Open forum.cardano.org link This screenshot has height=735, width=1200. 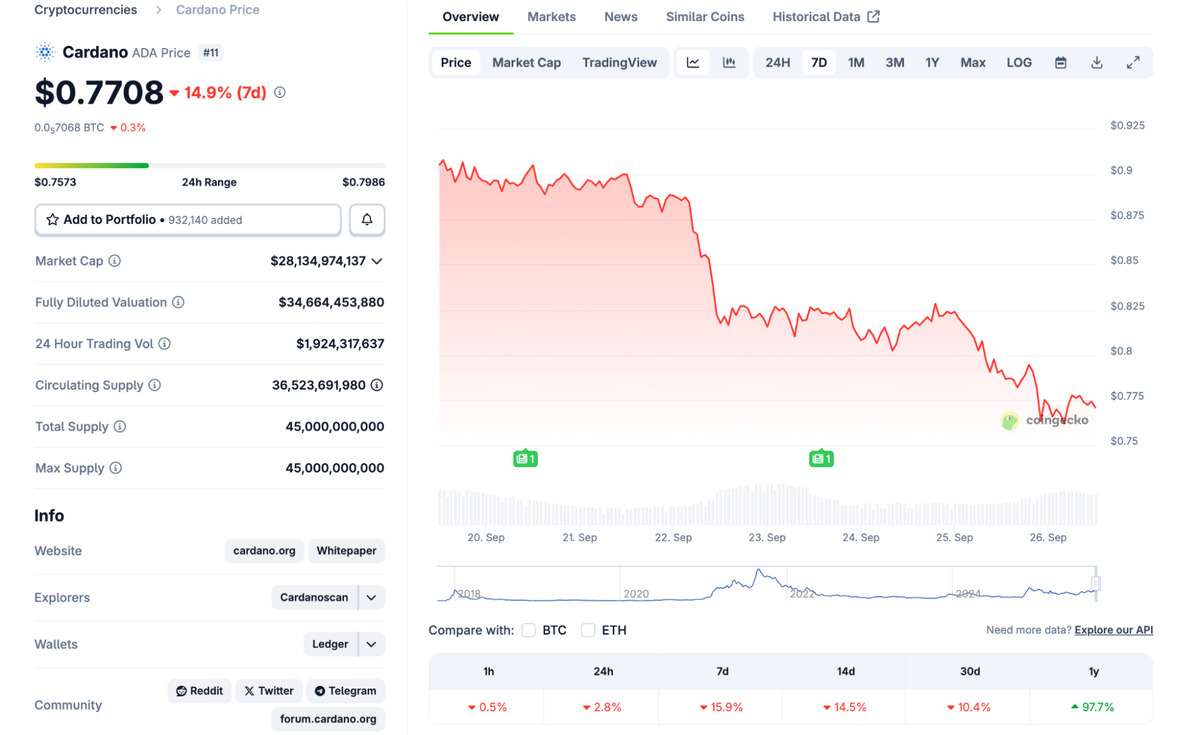tap(328, 719)
